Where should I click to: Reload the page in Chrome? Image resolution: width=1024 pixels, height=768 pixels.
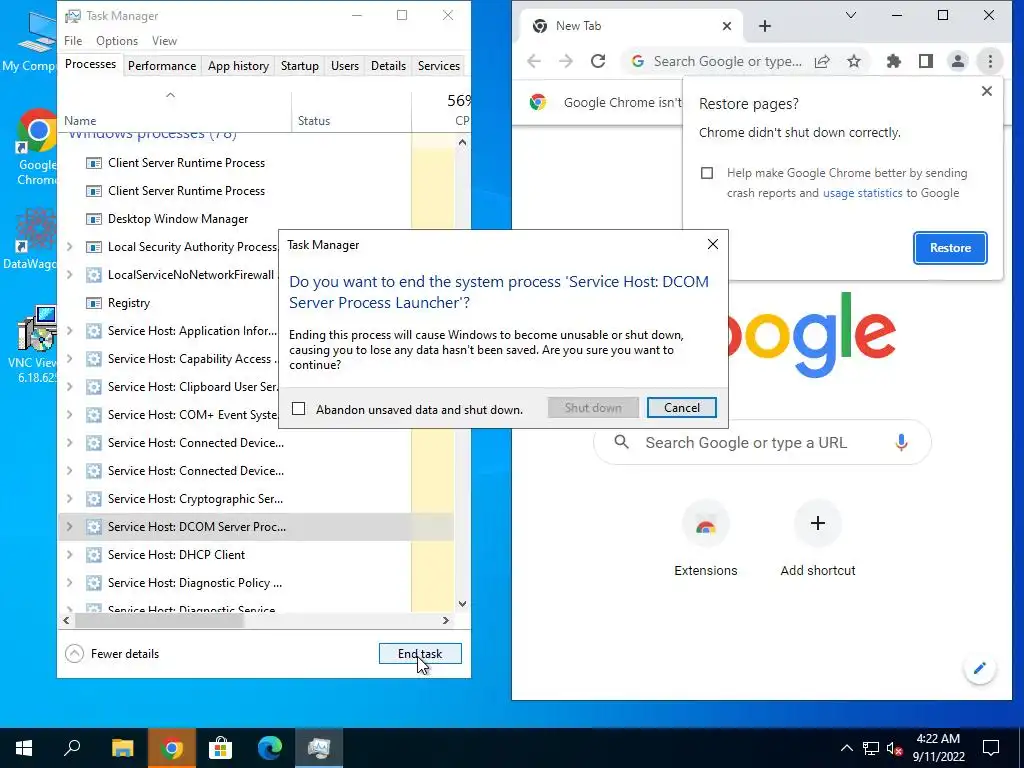click(598, 61)
